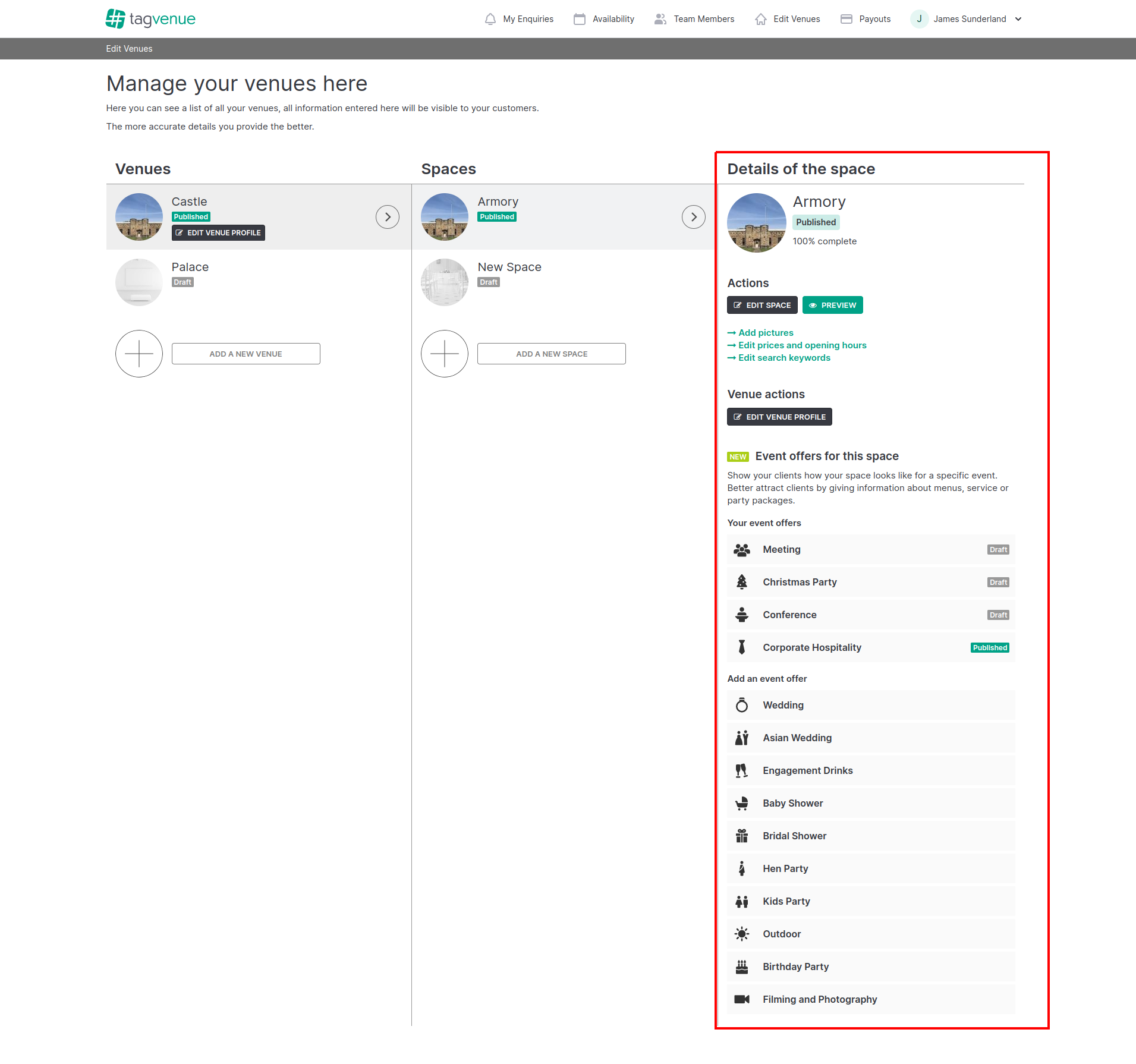Open My Enquiries menu item
The width and height of the screenshot is (1136, 1064).
[519, 19]
